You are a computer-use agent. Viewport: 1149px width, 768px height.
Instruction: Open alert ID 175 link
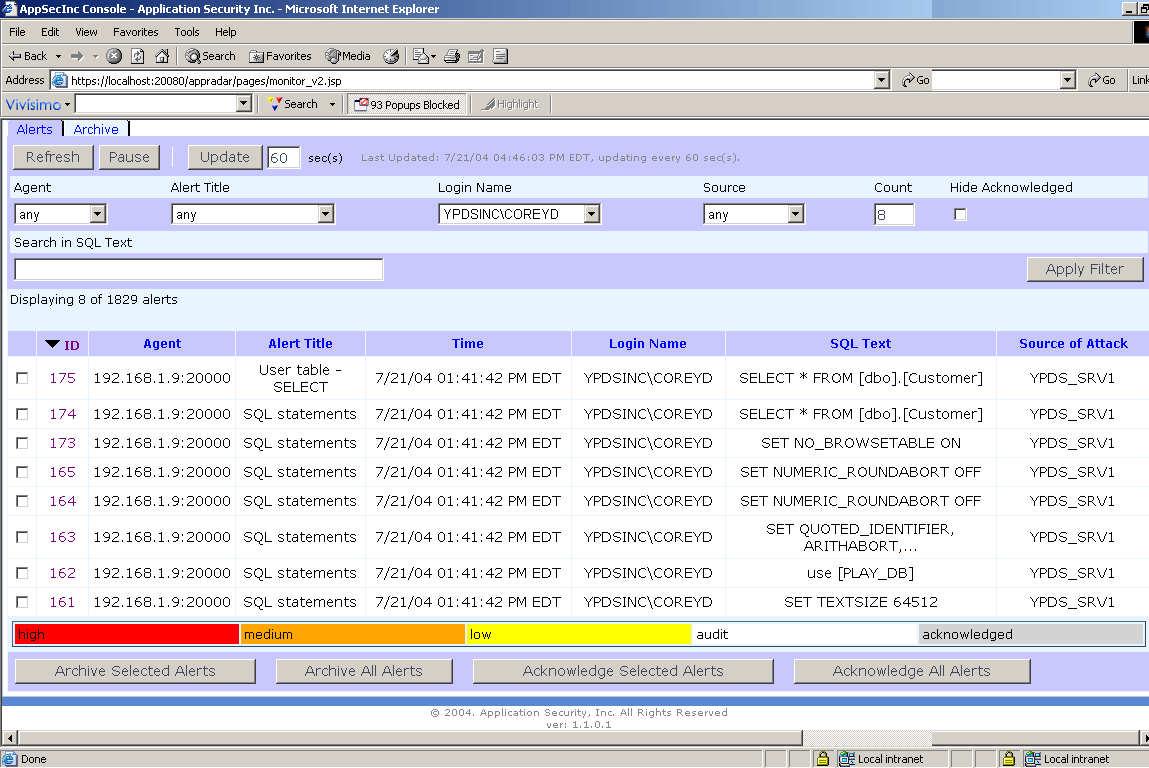coord(62,378)
